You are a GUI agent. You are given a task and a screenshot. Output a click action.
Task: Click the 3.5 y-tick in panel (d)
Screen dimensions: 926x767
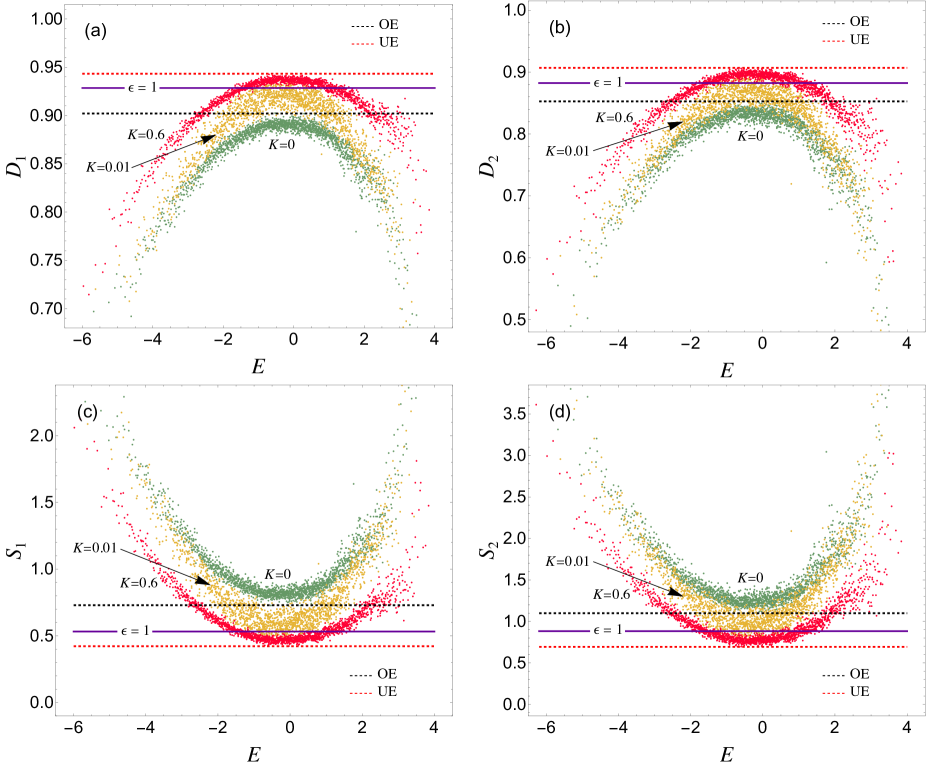point(515,414)
